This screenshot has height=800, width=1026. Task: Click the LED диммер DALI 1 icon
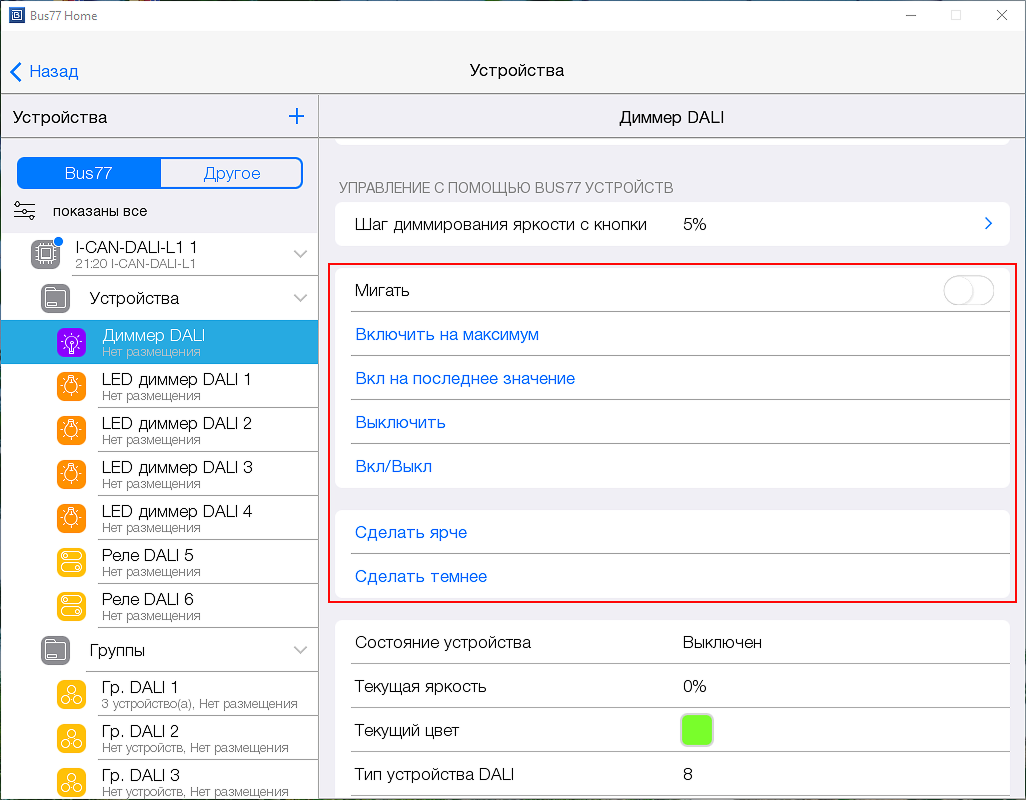(x=71, y=386)
